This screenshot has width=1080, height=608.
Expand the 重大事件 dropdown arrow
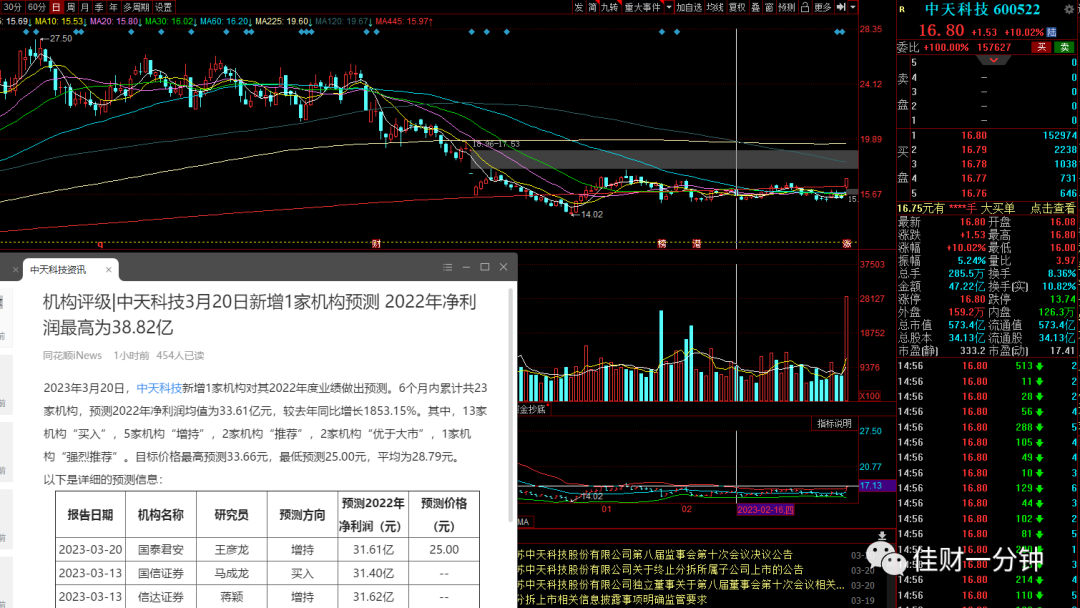tap(668, 7)
